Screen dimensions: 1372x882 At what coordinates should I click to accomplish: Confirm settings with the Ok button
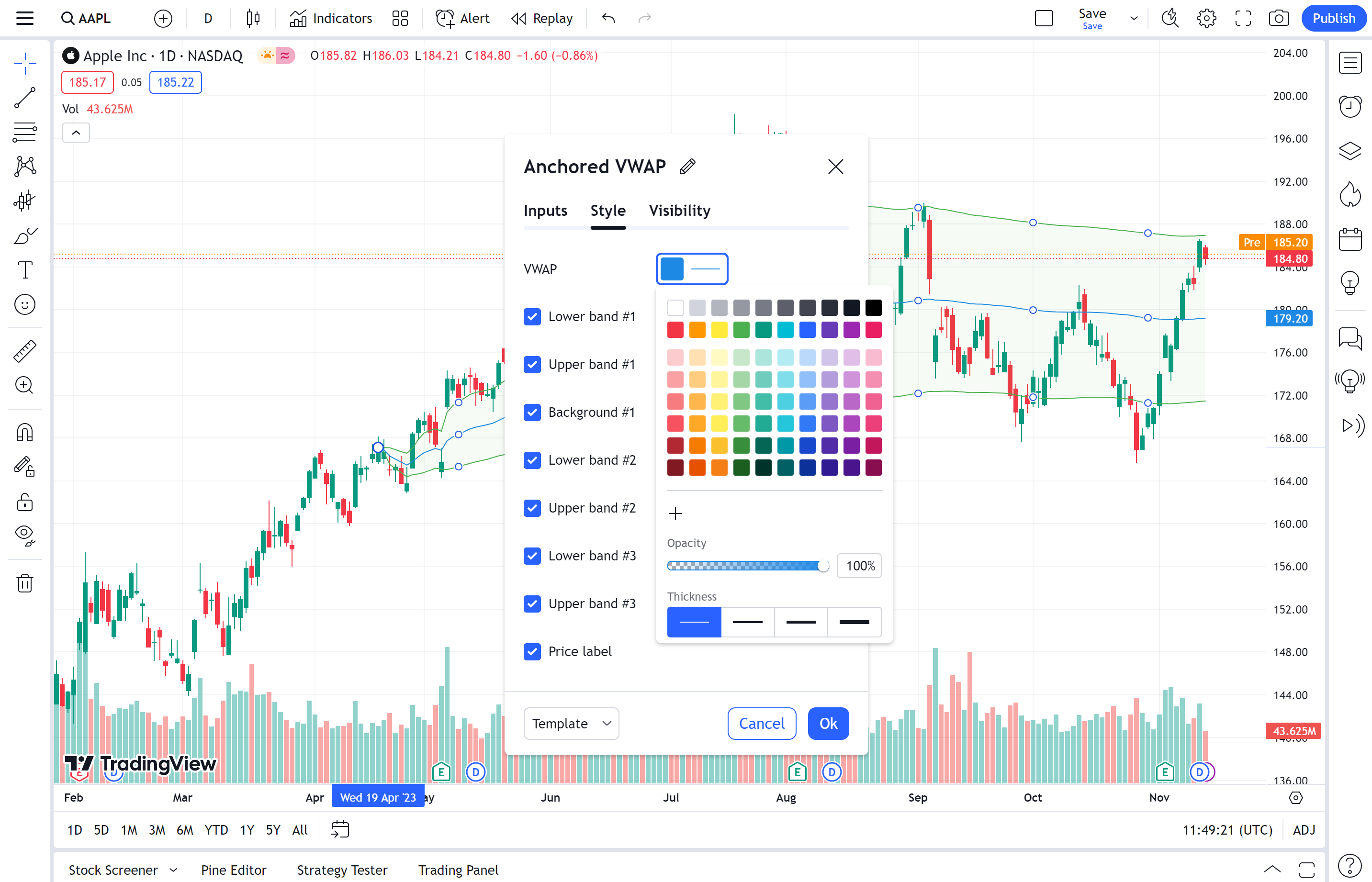tap(828, 723)
